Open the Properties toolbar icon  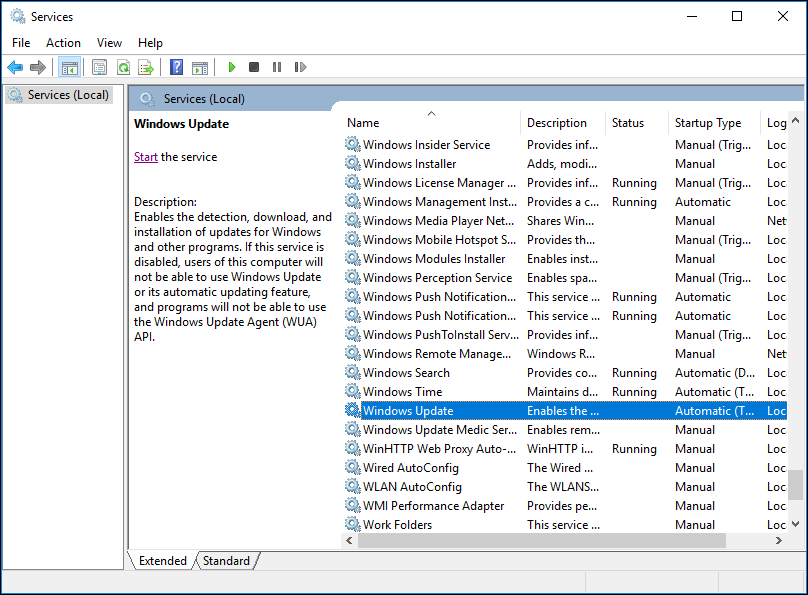click(x=99, y=67)
